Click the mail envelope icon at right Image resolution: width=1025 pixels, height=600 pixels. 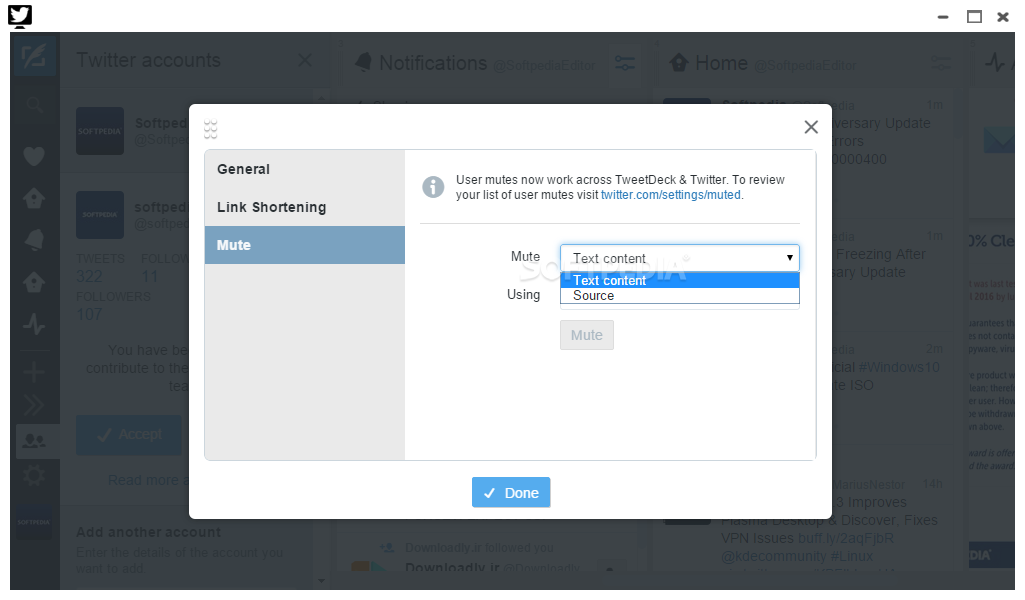(x=1000, y=141)
